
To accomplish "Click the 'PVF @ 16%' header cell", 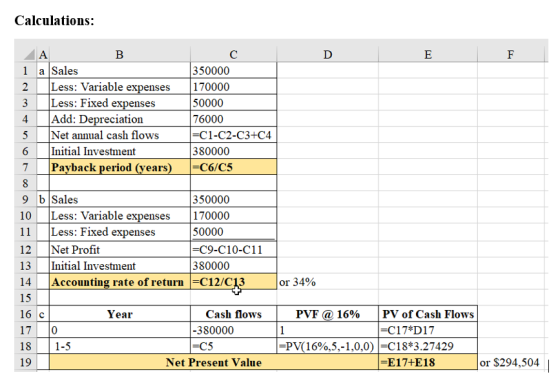I will pos(328,314).
